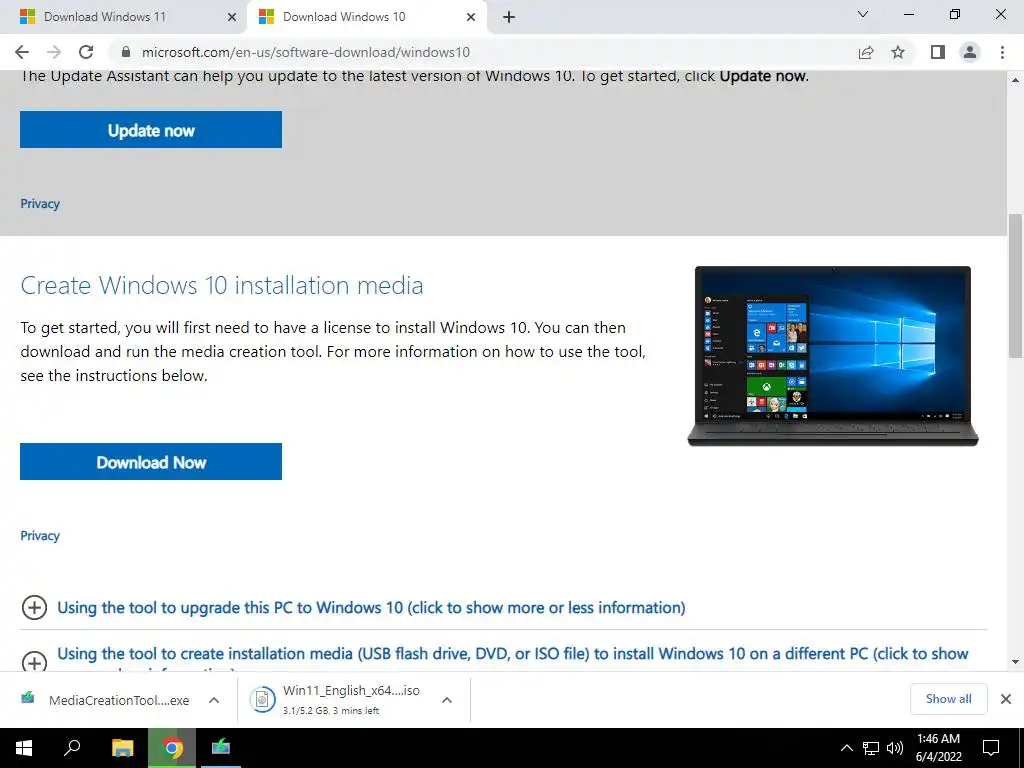
Task: Open the Windows Start menu
Action: pos(24,748)
